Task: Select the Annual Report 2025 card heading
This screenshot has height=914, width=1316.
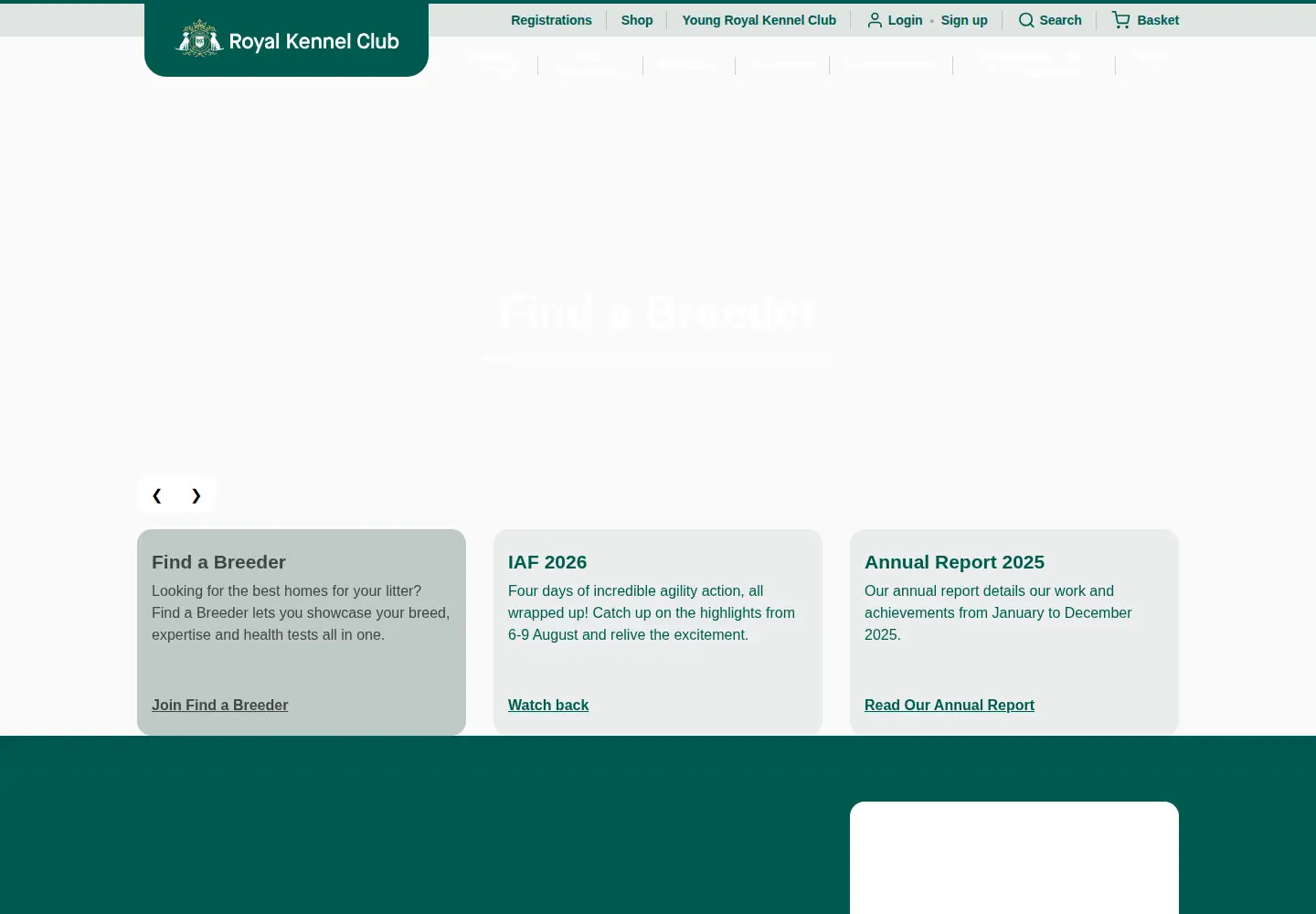Action: click(954, 562)
